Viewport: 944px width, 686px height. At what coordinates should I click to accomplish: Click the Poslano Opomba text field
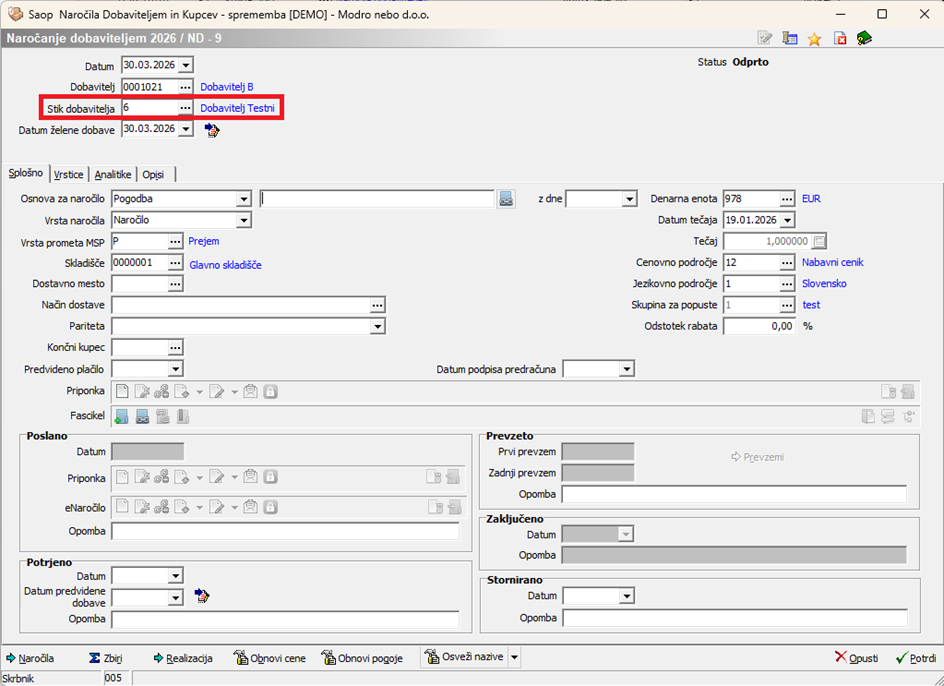point(285,531)
